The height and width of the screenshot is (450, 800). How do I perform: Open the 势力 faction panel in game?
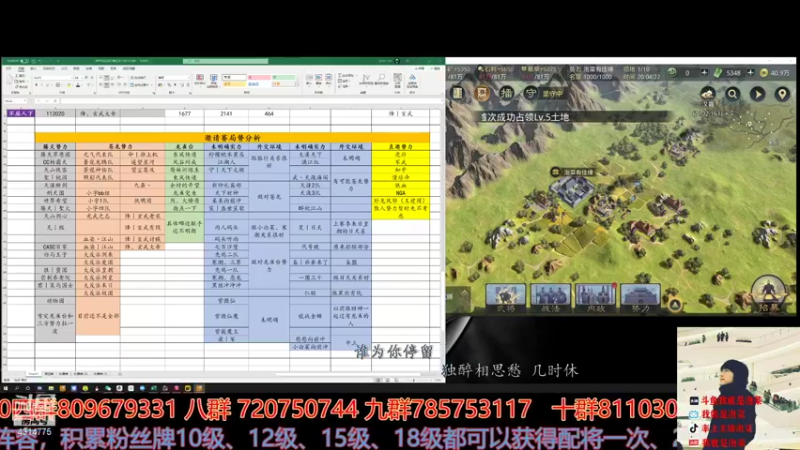[640, 298]
